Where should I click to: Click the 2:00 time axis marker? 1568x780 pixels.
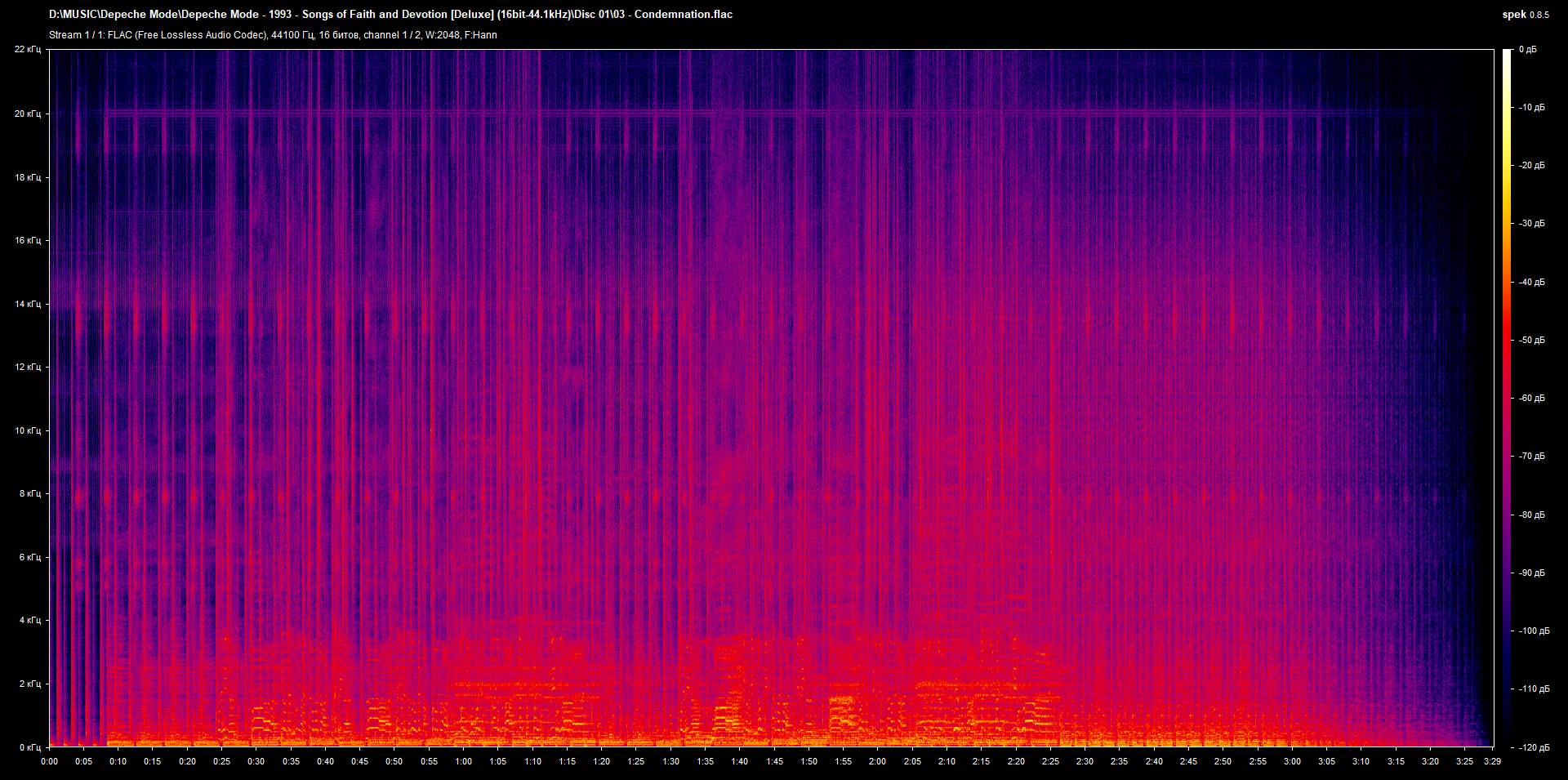click(878, 761)
